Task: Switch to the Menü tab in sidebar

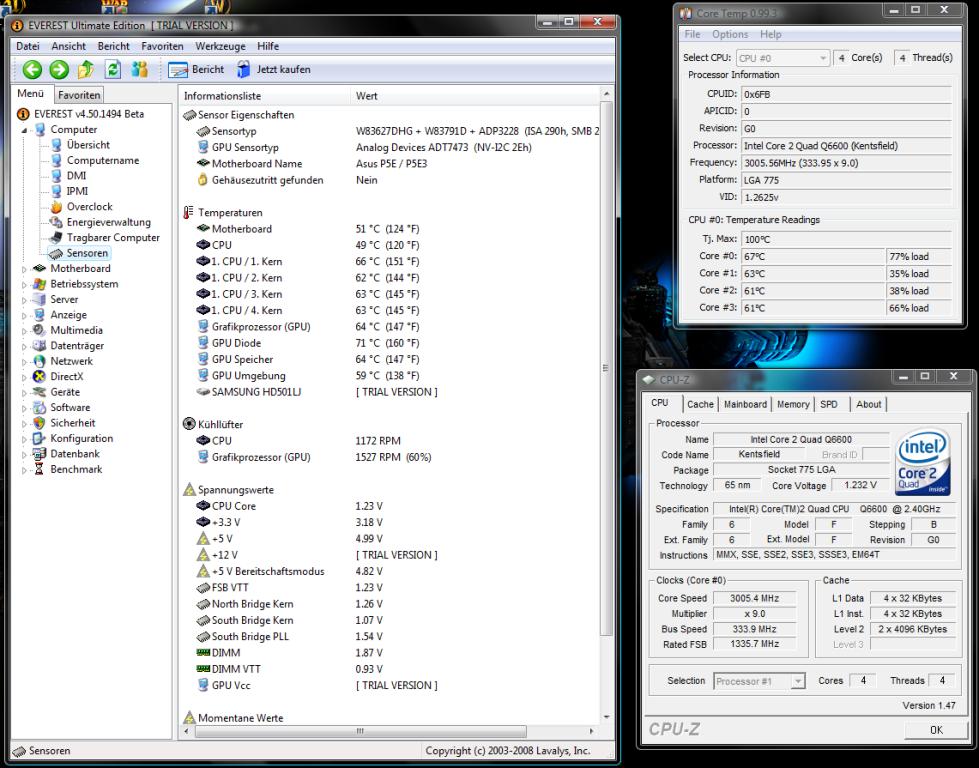Action: [31, 94]
